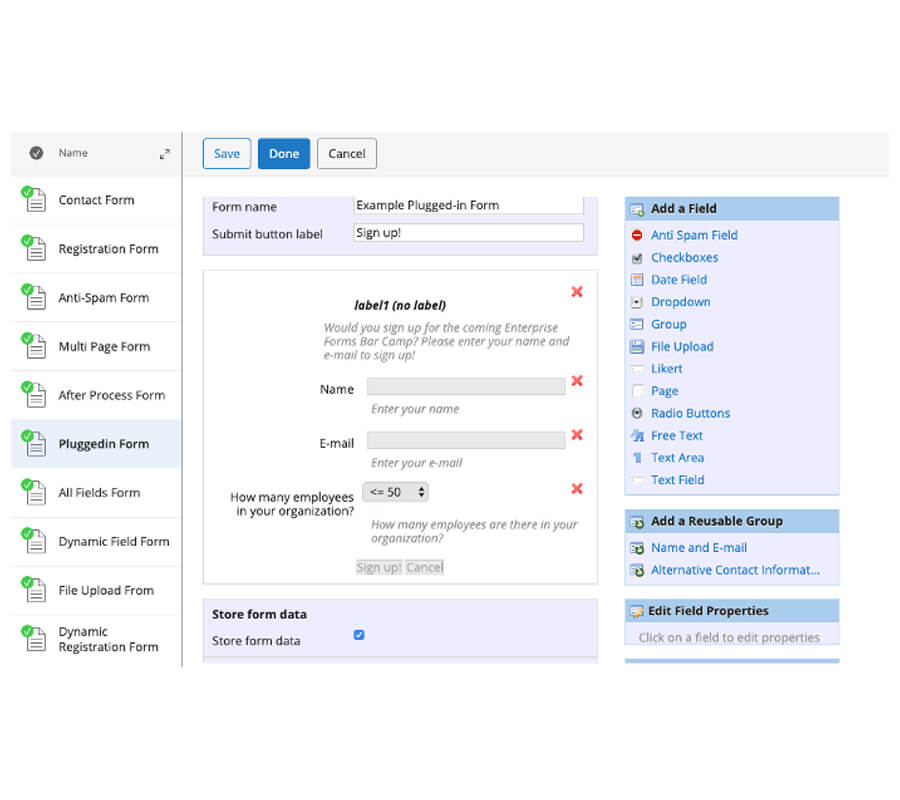Image resolution: width=900 pixels, height=800 pixels.
Task: Click the Cancel button in toolbar
Action: coord(347,153)
